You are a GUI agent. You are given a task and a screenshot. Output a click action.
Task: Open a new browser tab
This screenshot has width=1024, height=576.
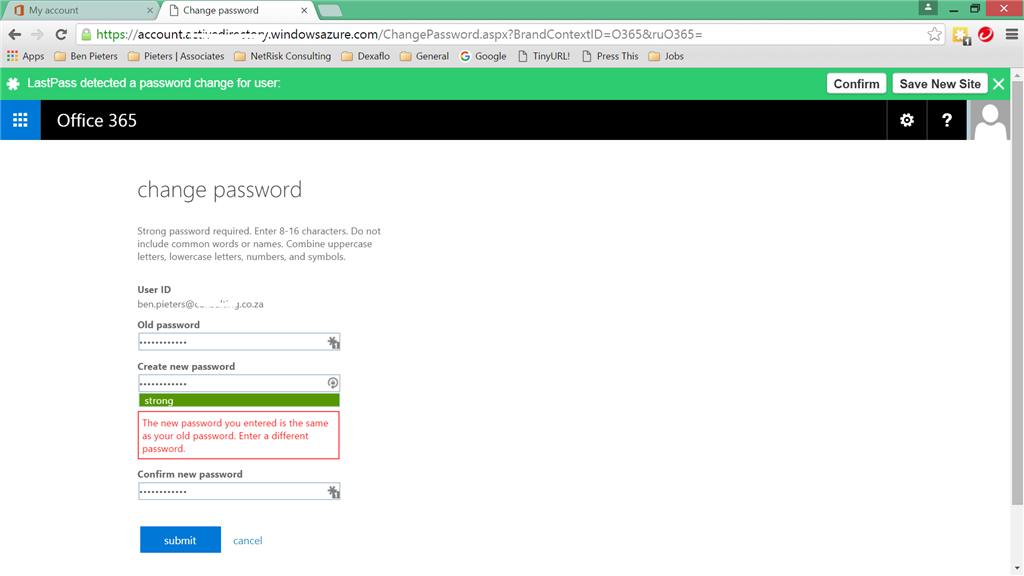[x=329, y=10]
